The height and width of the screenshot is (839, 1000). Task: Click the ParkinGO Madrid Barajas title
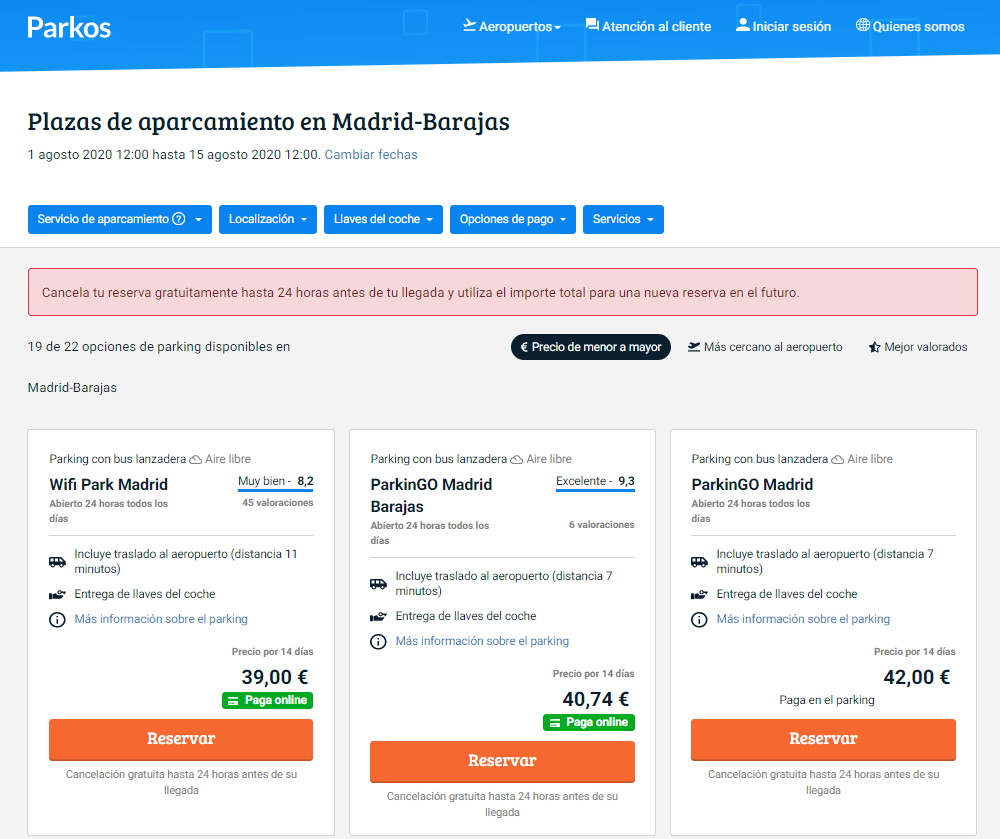[431, 495]
